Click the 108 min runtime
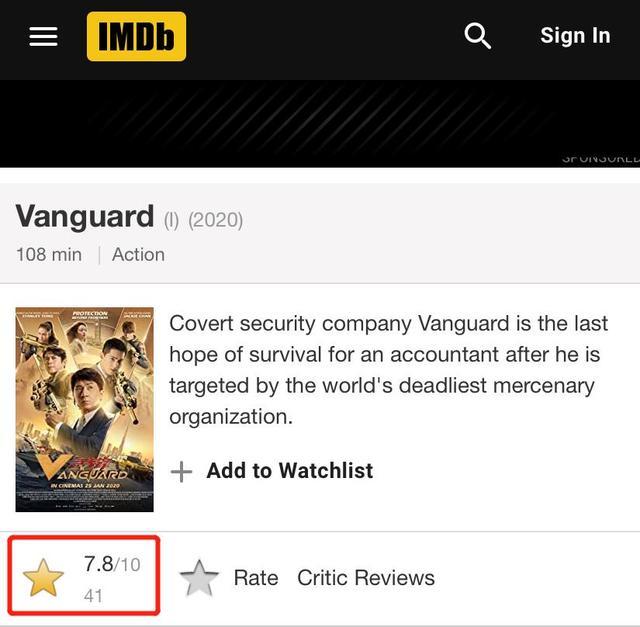Screen dimensions: 640x627 tap(48, 254)
